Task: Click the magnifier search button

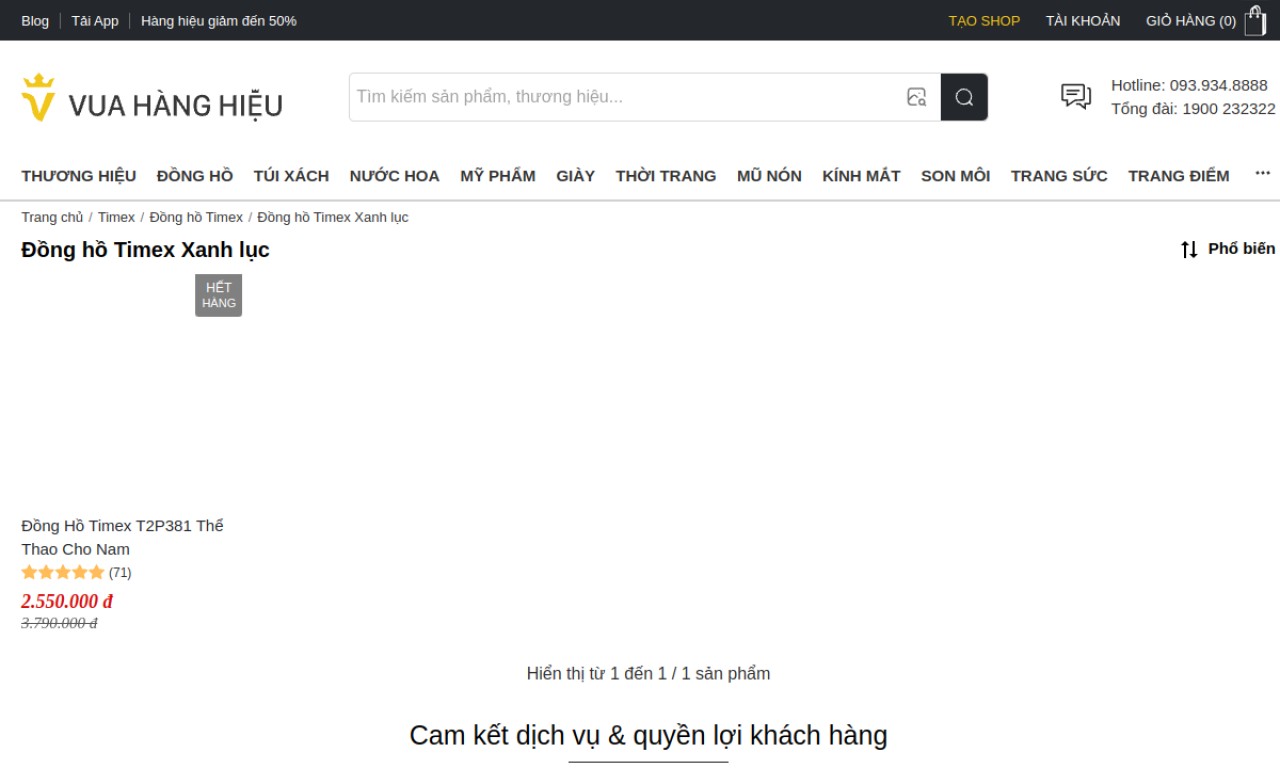Action: pos(964,97)
